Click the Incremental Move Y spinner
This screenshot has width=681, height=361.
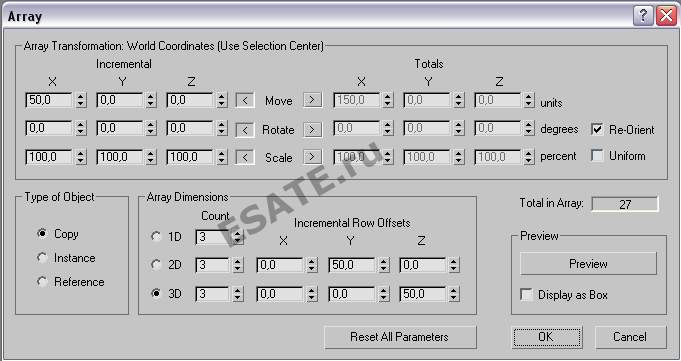point(151,100)
